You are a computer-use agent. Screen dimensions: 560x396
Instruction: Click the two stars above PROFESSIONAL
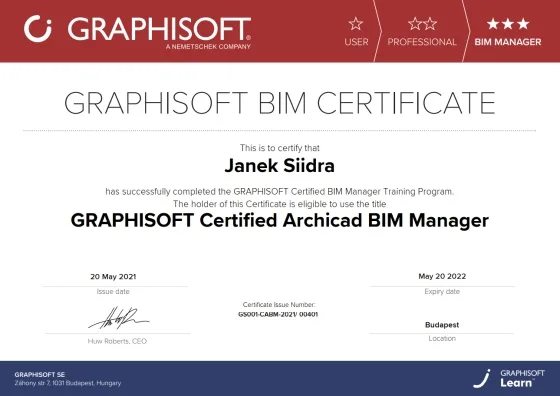tap(422, 24)
